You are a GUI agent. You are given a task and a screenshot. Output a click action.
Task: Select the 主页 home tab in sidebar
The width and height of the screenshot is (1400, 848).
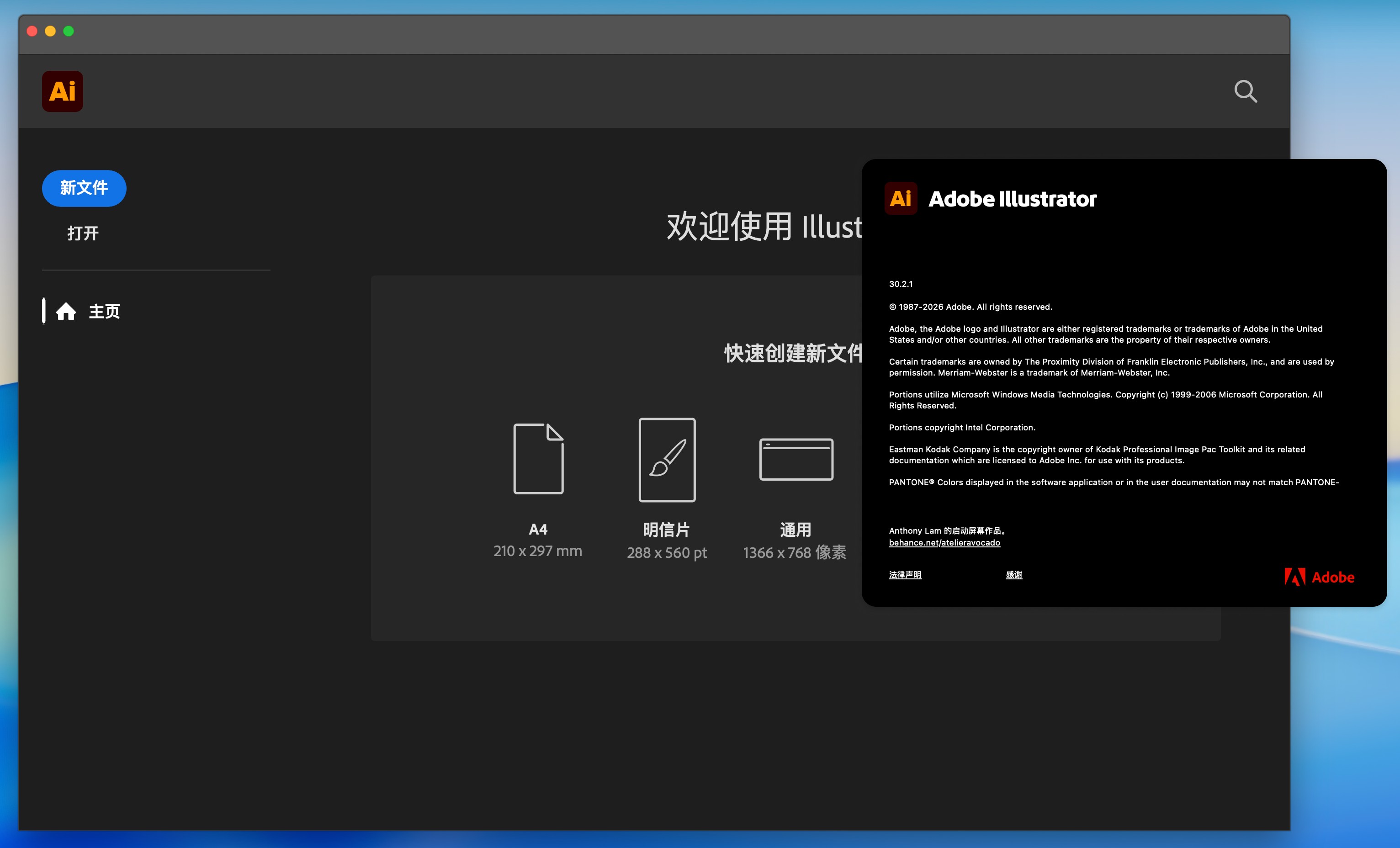[x=104, y=311]
